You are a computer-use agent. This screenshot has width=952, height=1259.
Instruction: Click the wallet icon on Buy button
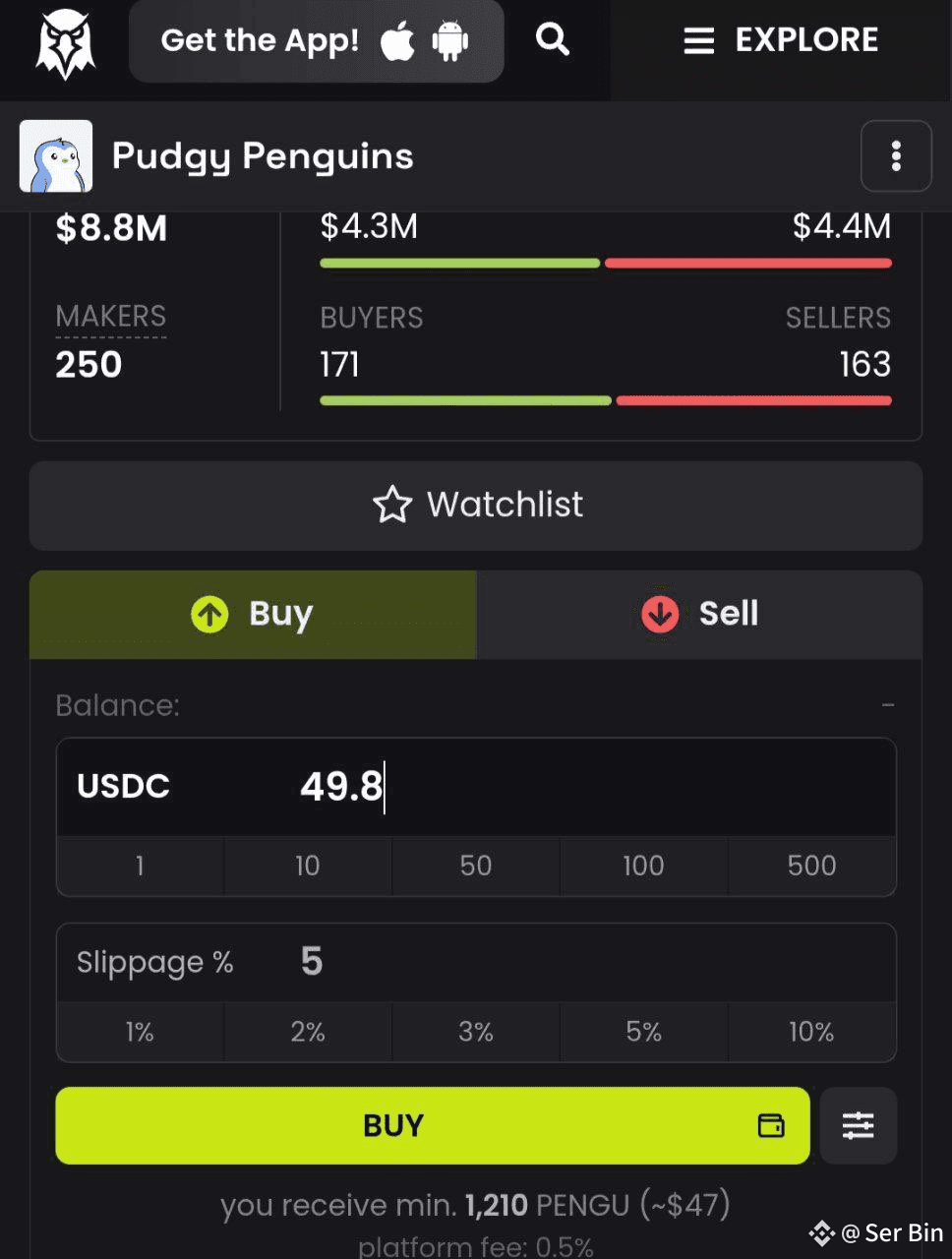click(771, 1125)
